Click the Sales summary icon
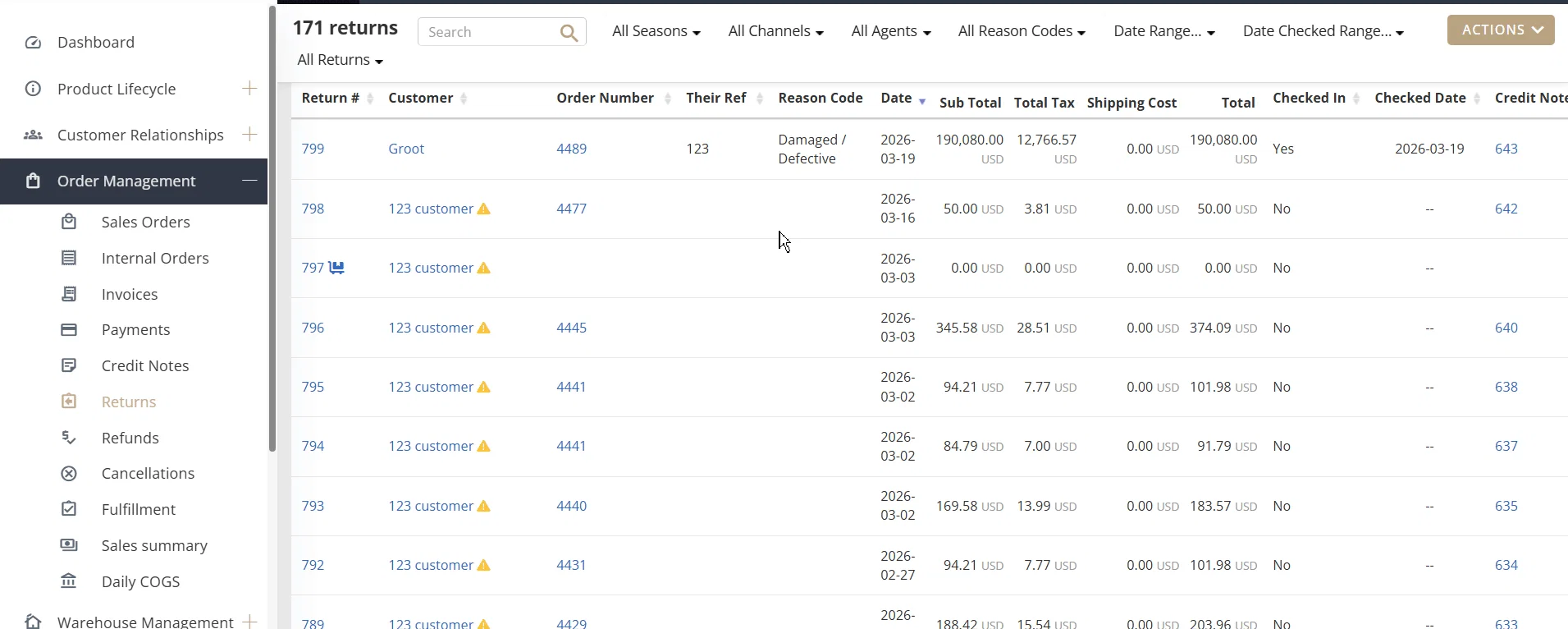1568x629 pixels. pyautogui.click(x=69, y=545)
